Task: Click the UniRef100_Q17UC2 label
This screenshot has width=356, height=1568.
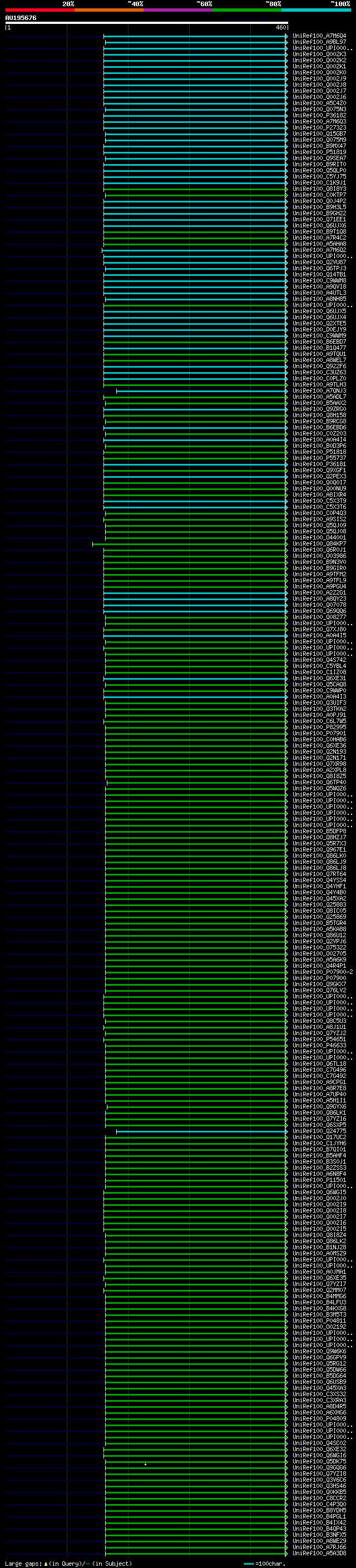Action: (319, 1137)
